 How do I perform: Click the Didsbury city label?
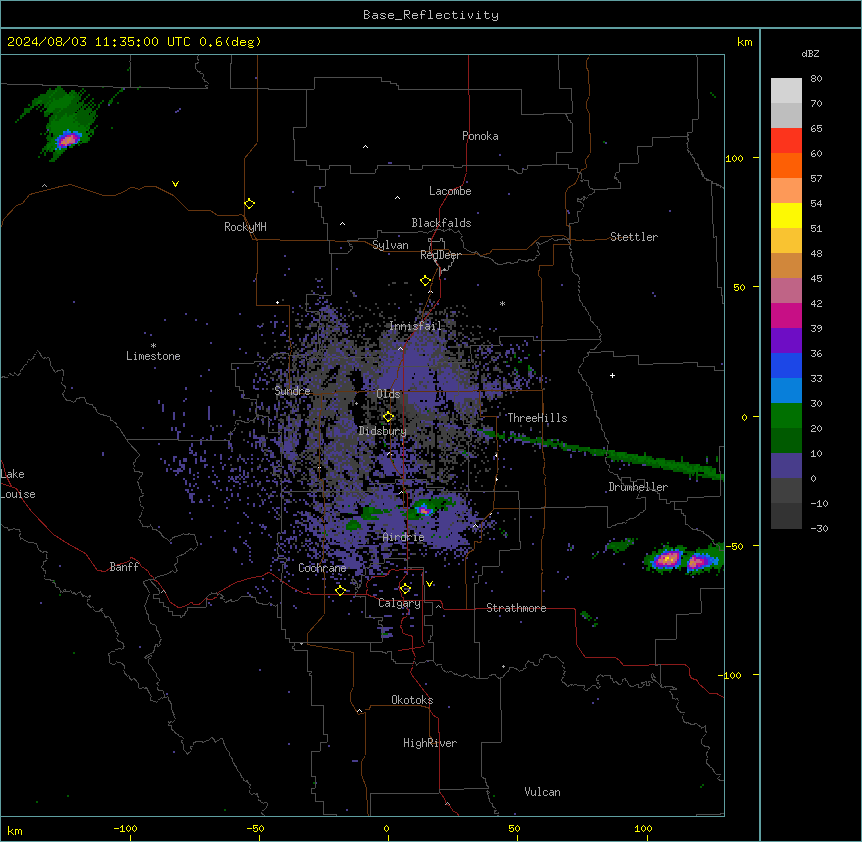tap(383, 431)
